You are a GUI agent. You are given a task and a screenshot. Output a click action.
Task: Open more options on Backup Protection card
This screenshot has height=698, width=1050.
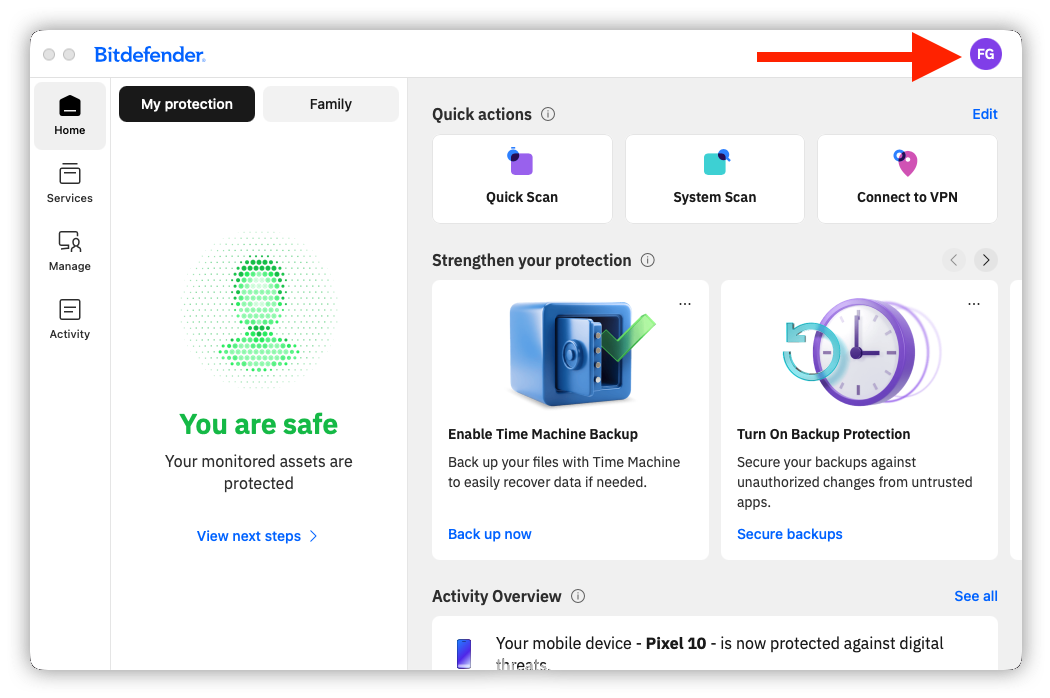[x=974, y=304]
